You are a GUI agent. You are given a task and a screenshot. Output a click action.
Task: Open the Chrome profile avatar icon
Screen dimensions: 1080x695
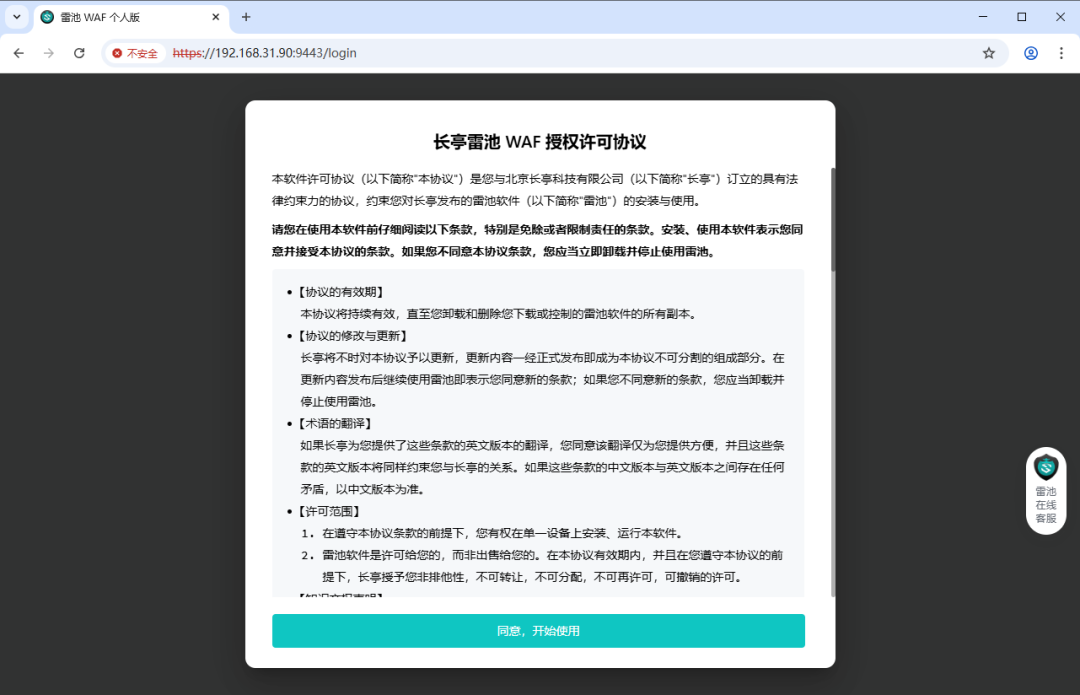[x=1030, y=53]
